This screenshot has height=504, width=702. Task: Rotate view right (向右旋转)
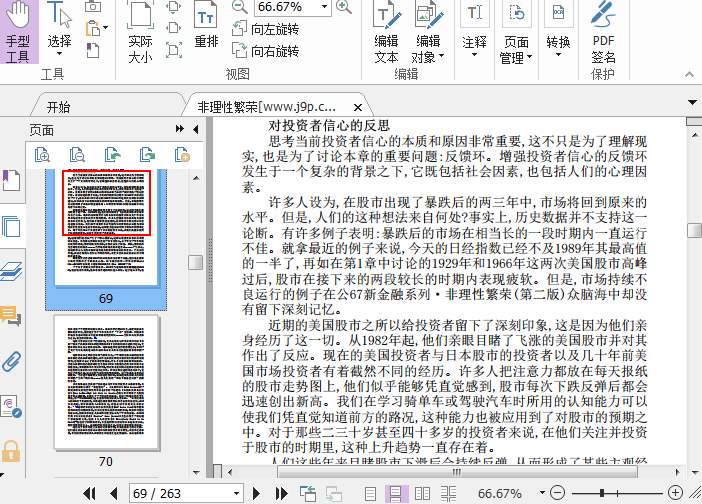[x=265, y=51]
